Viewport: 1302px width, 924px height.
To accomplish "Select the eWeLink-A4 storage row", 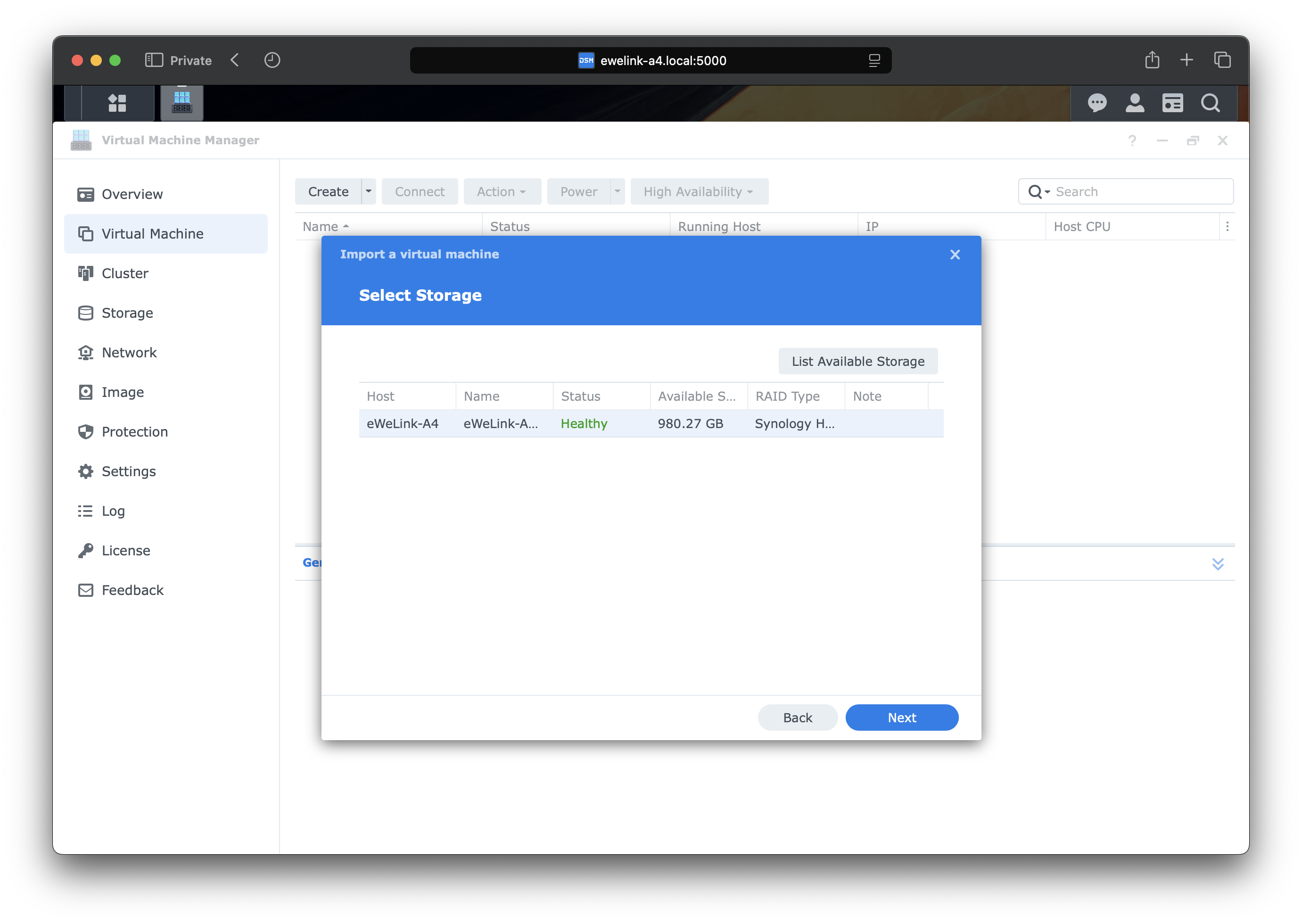I will tap(651, 423).
